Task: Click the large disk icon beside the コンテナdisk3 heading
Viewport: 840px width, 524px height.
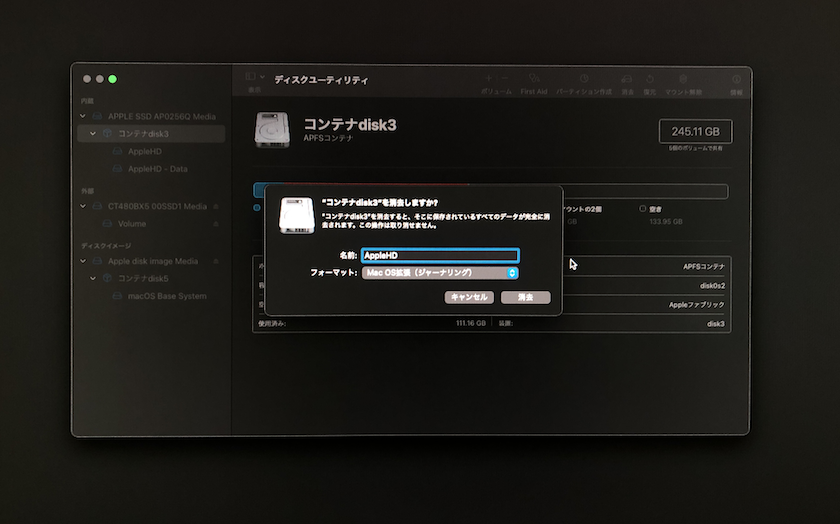Action: [272, 130]
